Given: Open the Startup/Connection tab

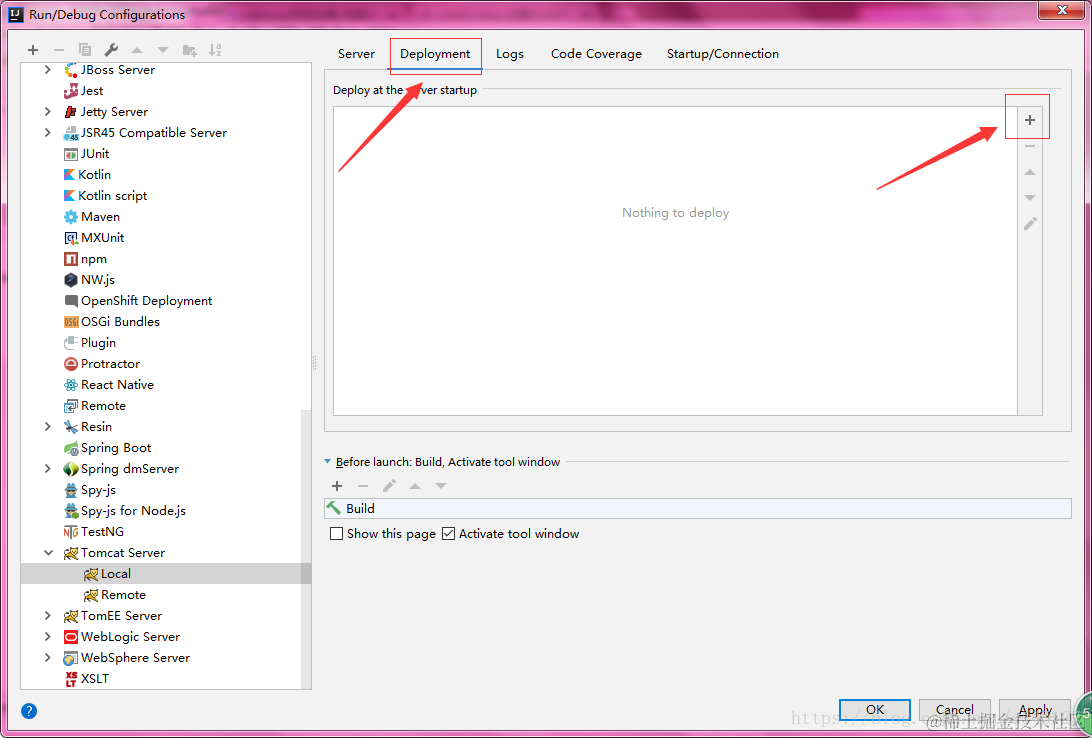Looking at the screenshot, I should point(723,54).
